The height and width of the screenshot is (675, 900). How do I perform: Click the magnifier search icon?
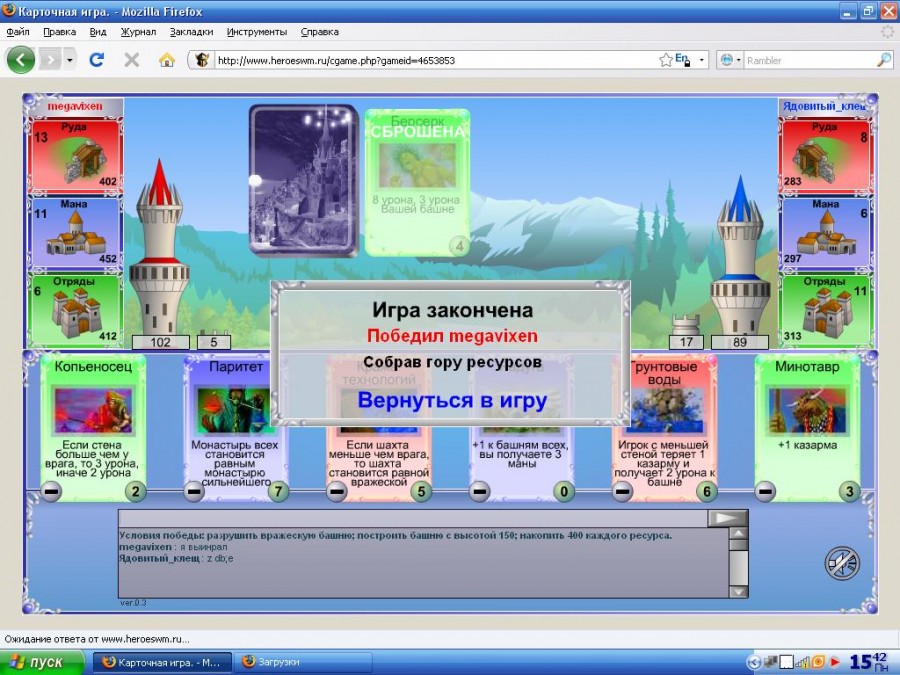pos(885,60)
